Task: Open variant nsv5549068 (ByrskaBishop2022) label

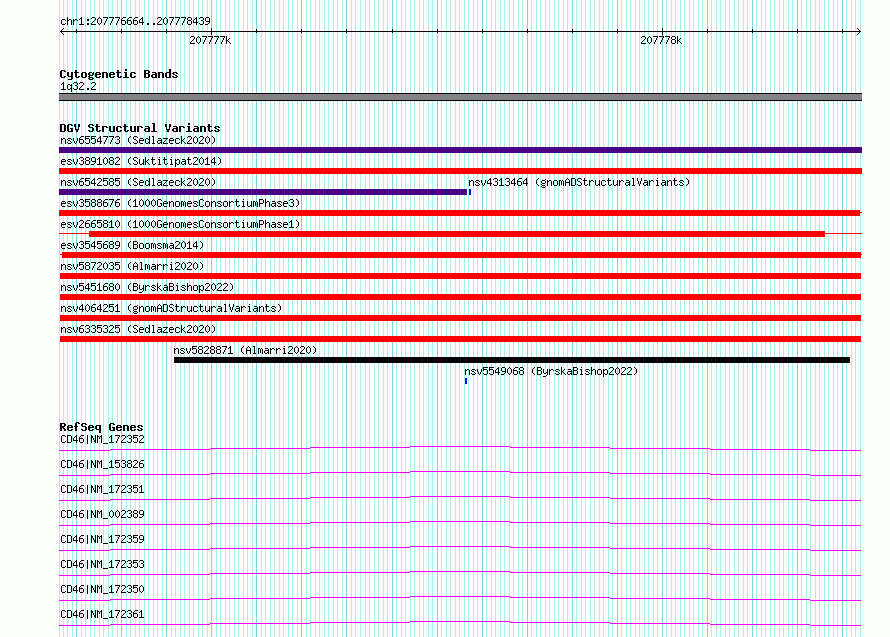Action: [x=551, y=371]
